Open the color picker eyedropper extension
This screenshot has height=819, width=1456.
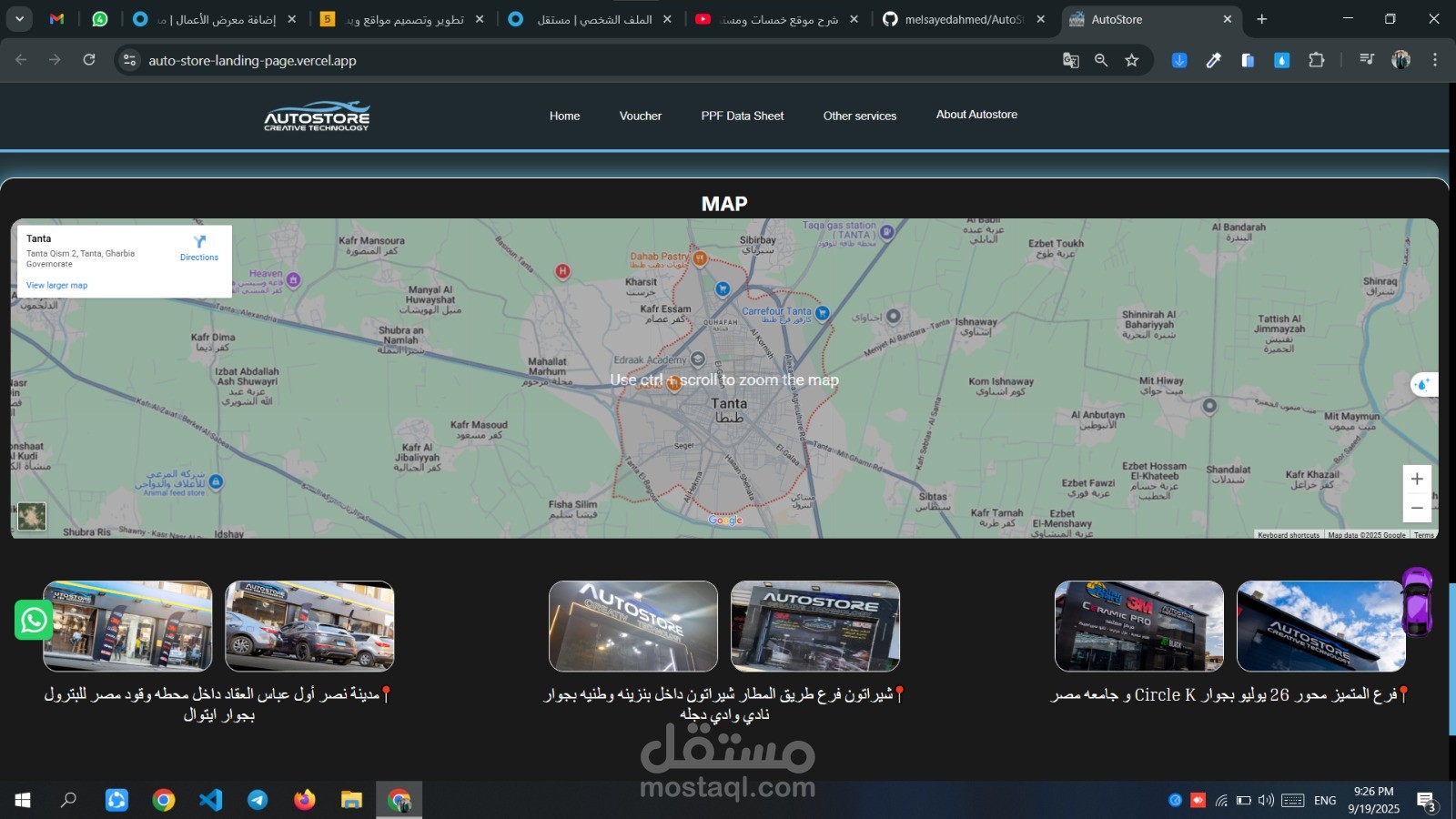1213,60
